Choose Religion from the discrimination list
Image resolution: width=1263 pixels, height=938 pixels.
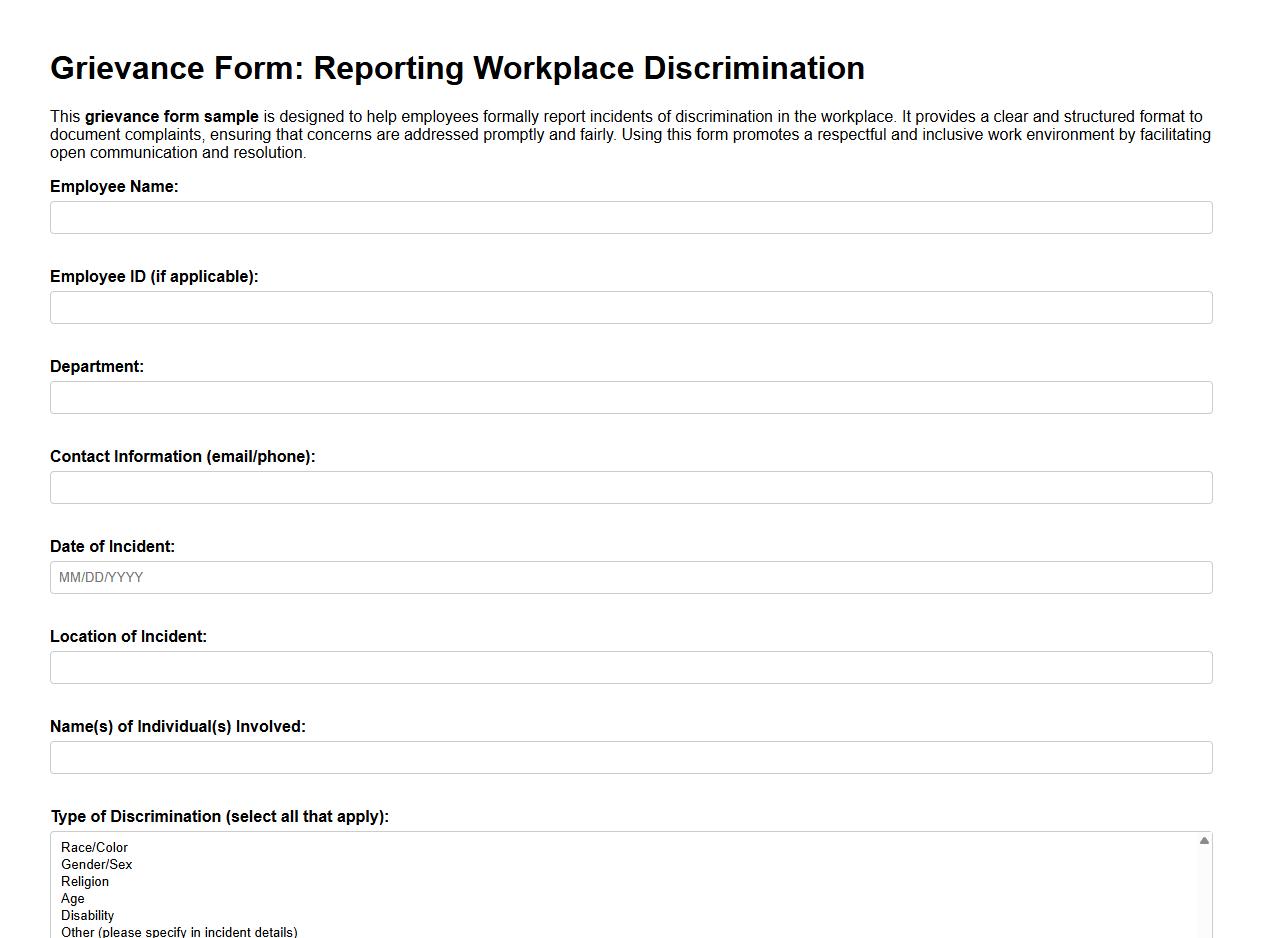85,881
